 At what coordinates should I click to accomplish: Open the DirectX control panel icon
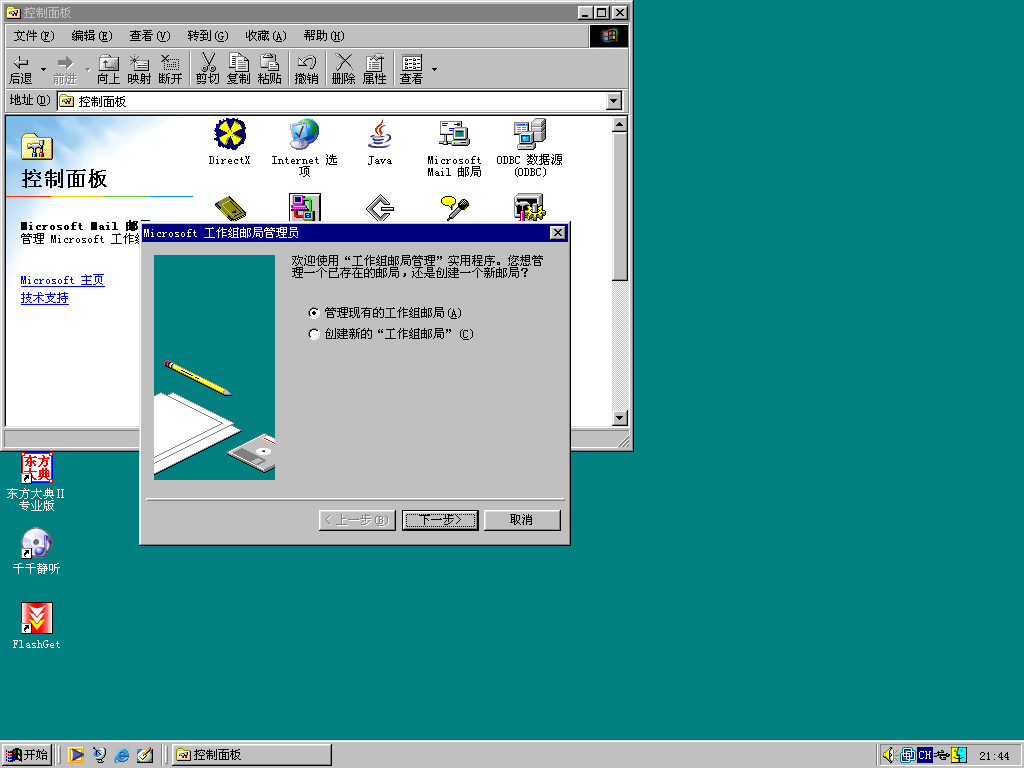tap(230, 135)
